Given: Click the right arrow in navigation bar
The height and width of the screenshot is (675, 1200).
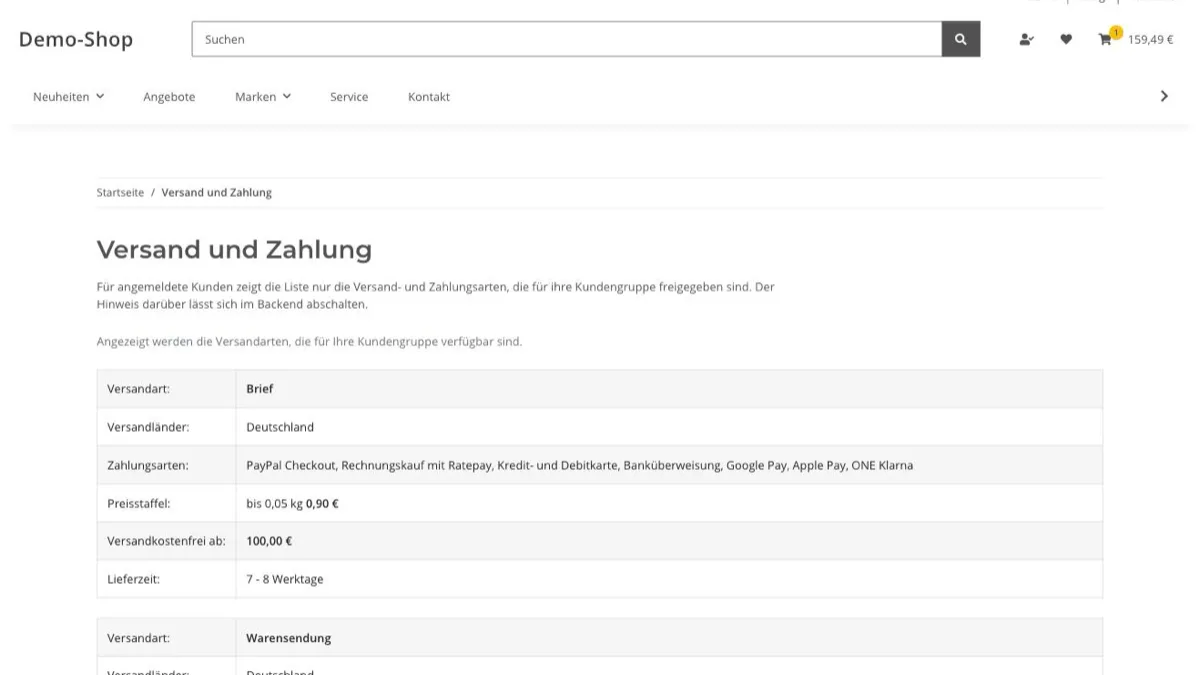Looking at the screenshot, I should [1164, 96].
